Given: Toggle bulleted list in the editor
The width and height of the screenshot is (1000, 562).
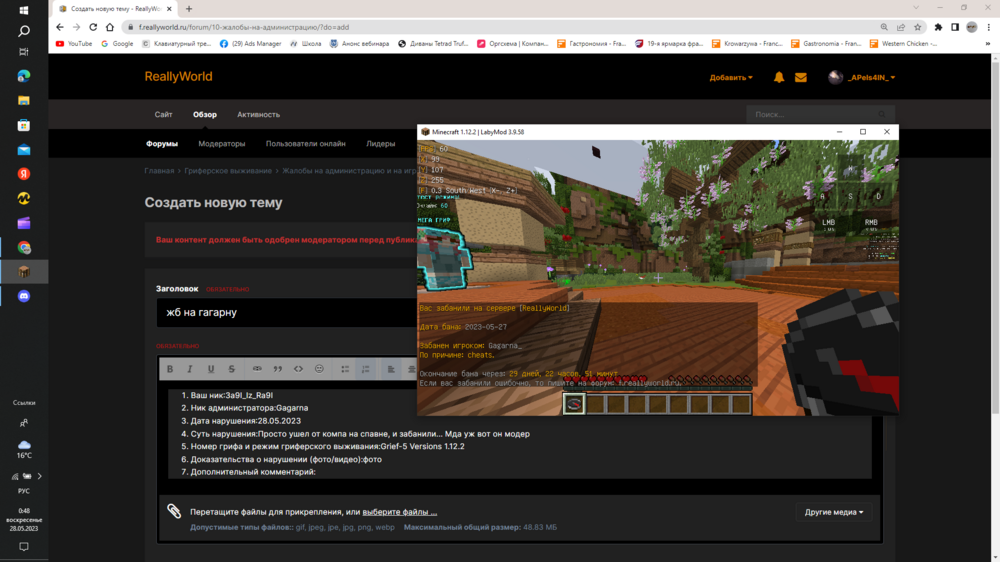Looking at the screenshot, I should pos(345,369).
